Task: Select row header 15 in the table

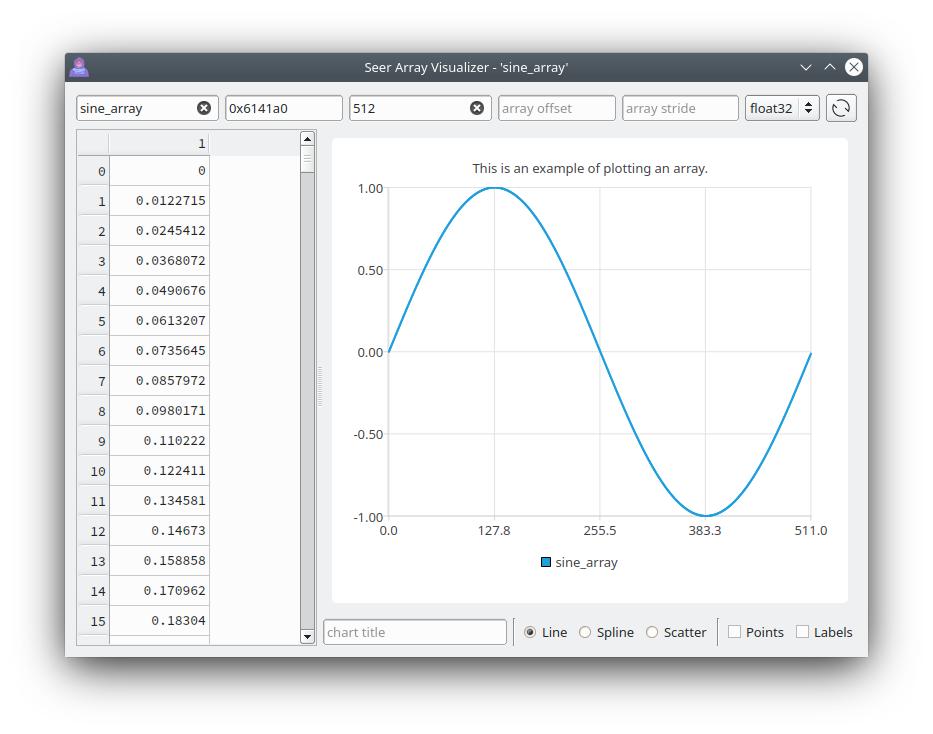Action: pyautogui.click(x=93, y=621)
